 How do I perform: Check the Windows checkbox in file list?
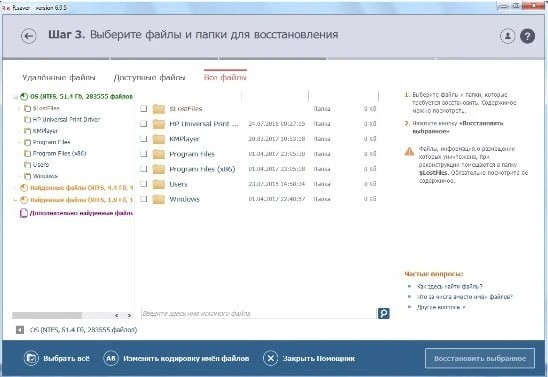tap(144, 199)
